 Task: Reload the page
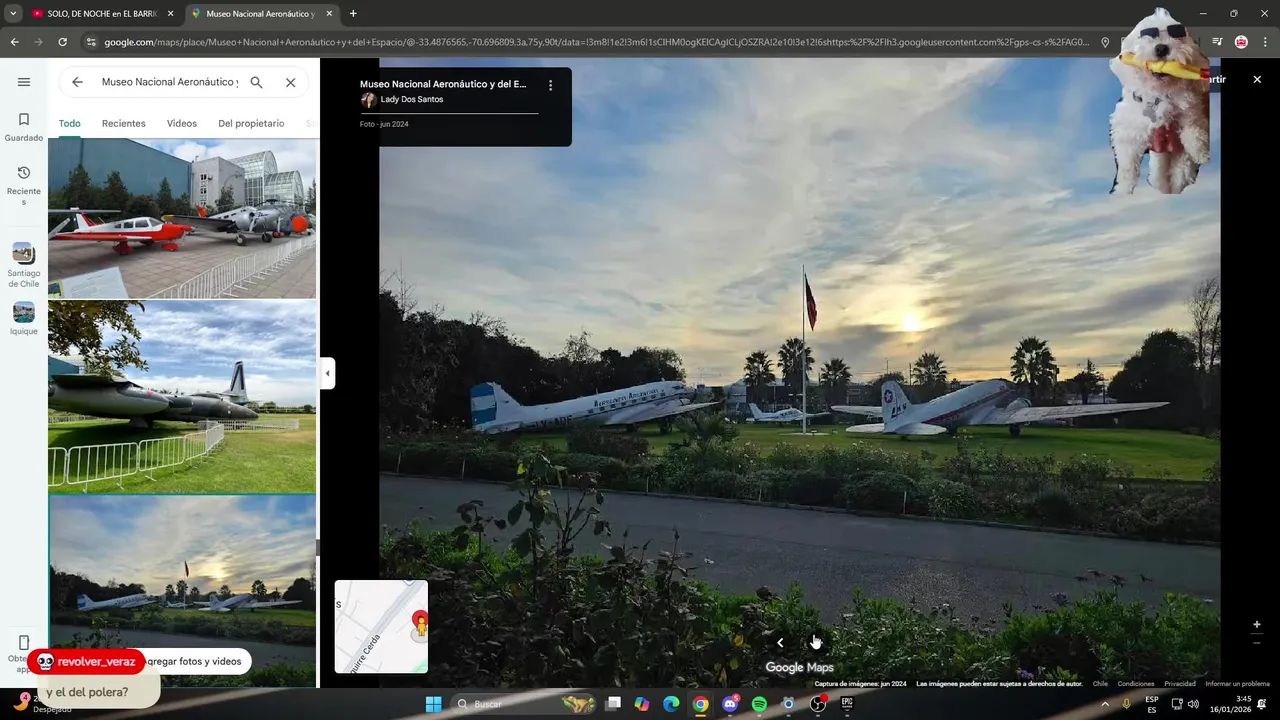(62, 42)
